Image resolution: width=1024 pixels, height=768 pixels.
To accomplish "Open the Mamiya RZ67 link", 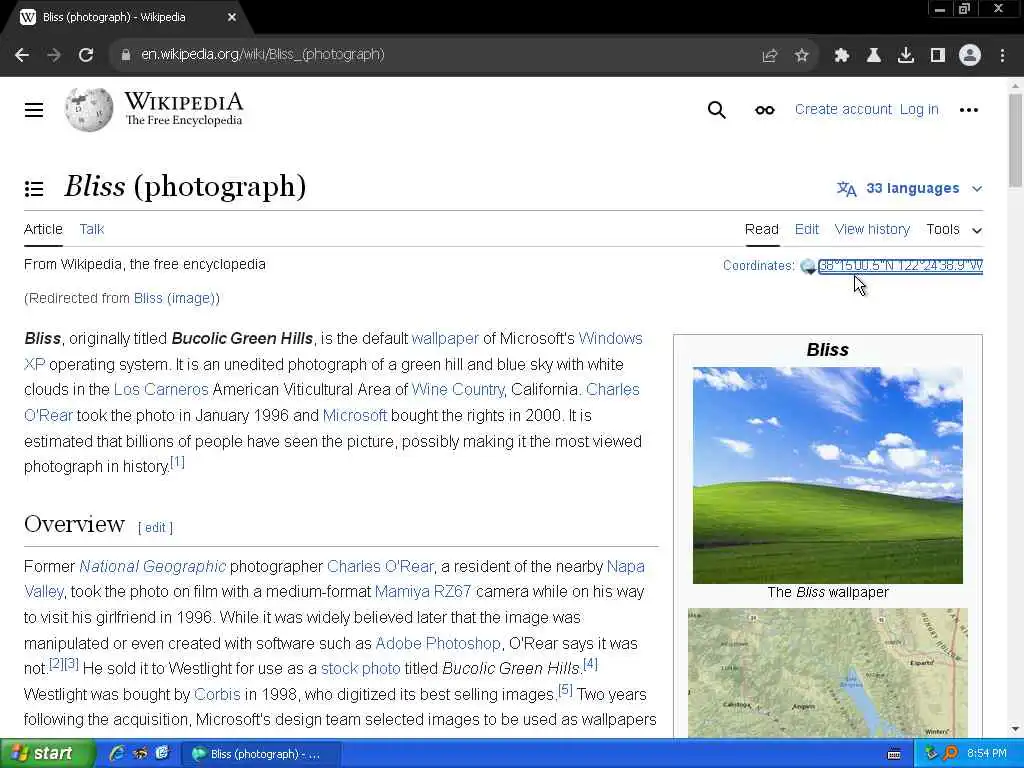I will click(423, 592).
